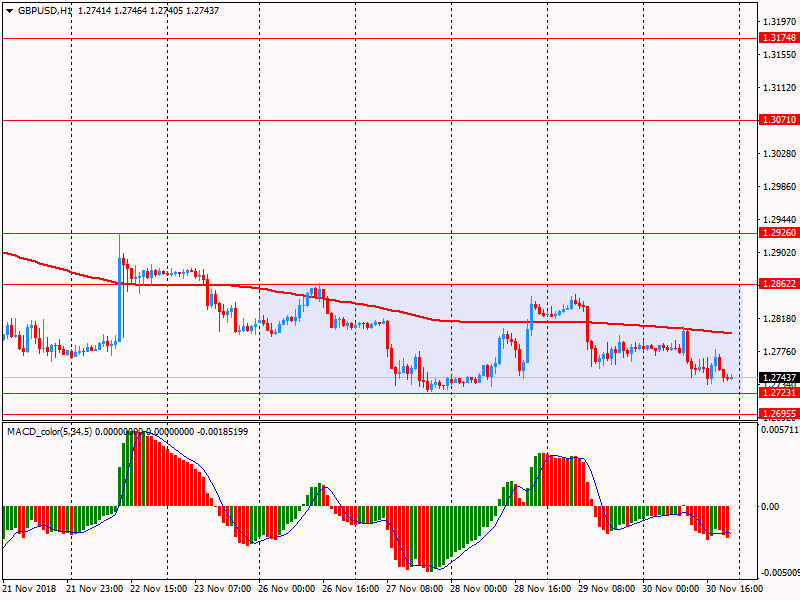Screen dimensions: 800x600
Task: Click the 27 Nov 08:00 time label
Action: 414,588
